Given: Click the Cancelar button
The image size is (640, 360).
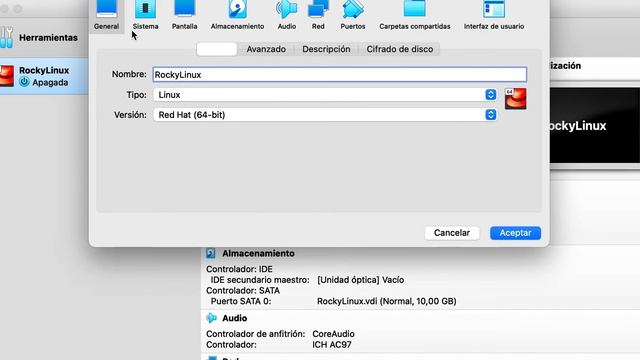Looking at the screenshot, I should [x=452, y=233].
